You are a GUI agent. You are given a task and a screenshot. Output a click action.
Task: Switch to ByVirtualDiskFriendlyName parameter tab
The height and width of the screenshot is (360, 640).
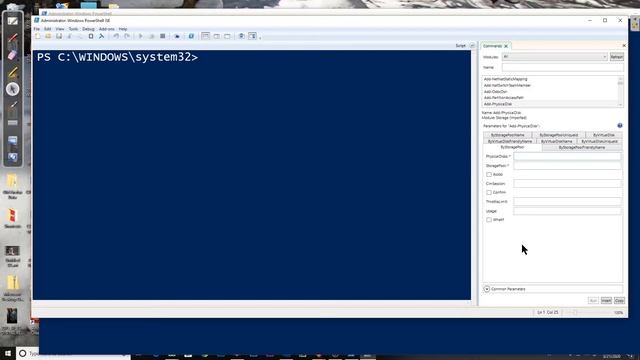click(510, 141)
